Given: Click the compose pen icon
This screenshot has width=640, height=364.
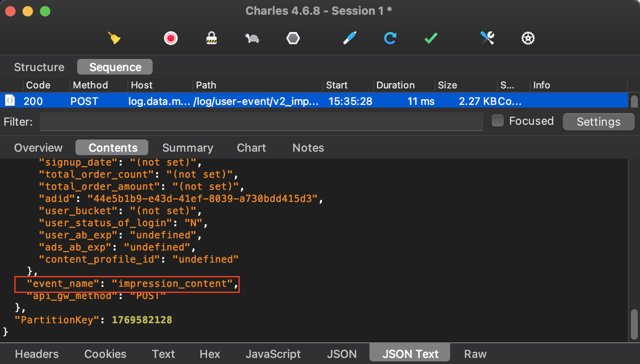Looking at the screenshot, I should pos(350,38).
